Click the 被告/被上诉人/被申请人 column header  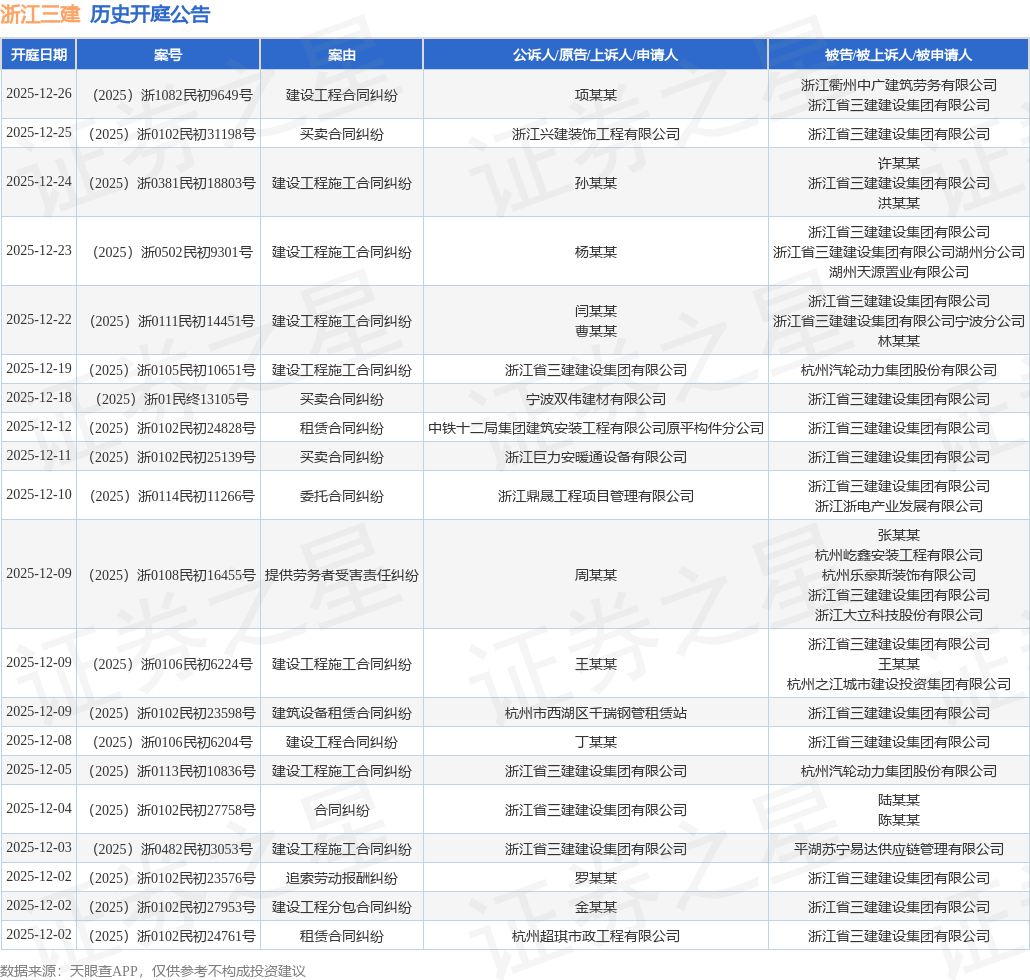(x=898, y=55)
